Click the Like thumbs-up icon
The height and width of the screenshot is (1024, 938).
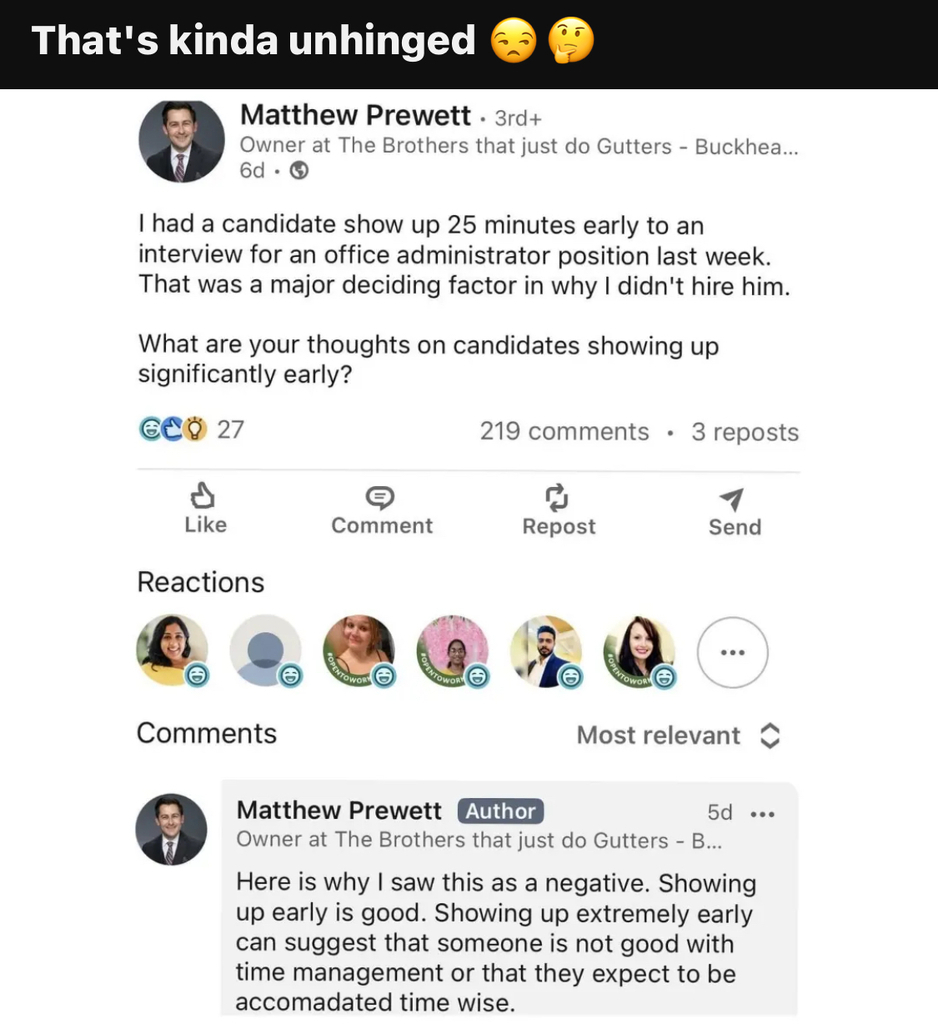tap(204, 496)
